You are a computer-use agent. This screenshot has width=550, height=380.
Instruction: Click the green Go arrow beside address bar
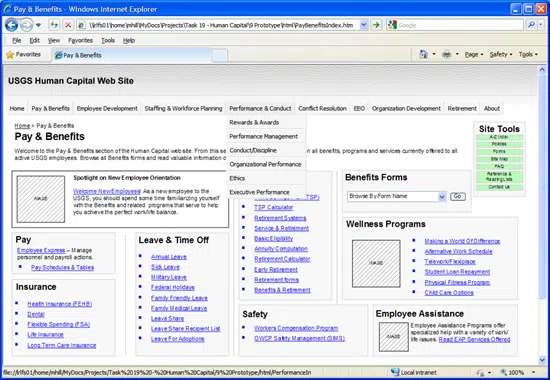click(376, 25)
